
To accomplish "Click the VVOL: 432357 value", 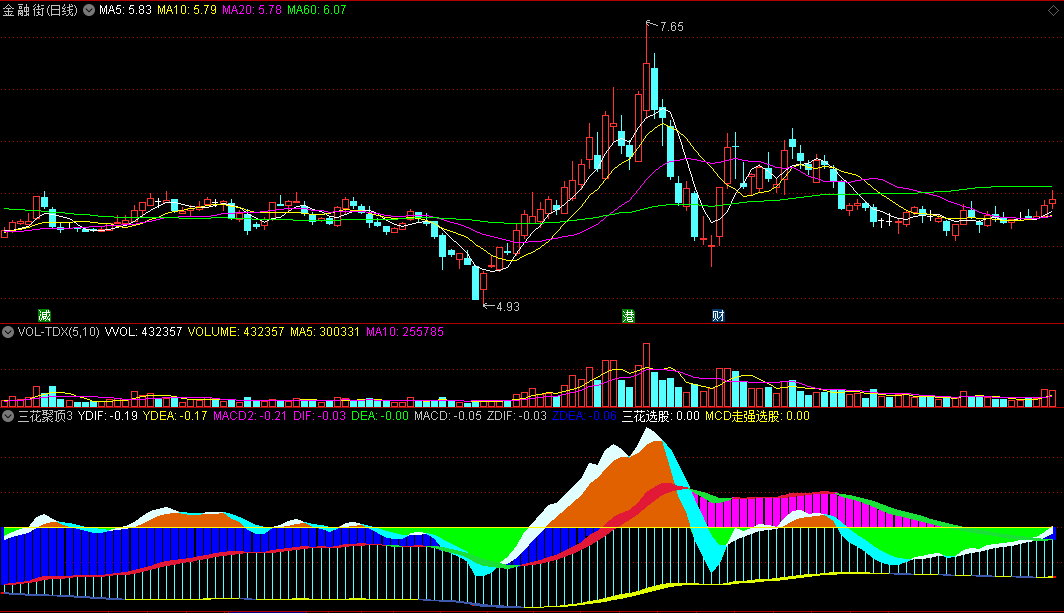I will click(x=143, y=332).
